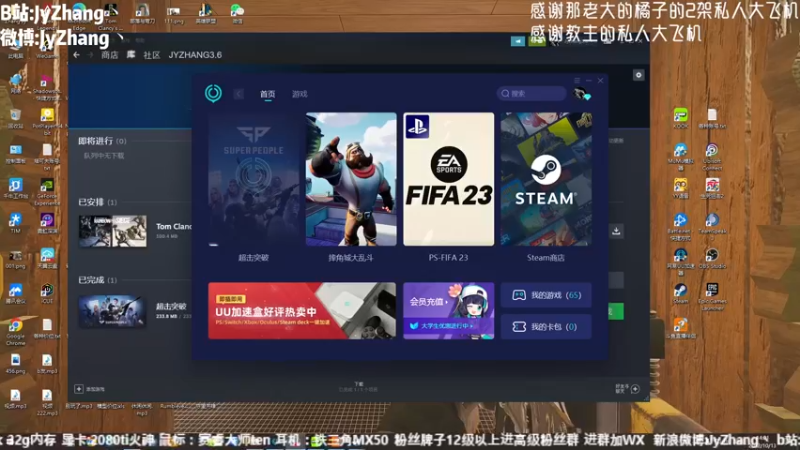Viewport: 800px width, 450px height.
Task: Open PotPlayer desktop icon
Action: tap(47, 121)
